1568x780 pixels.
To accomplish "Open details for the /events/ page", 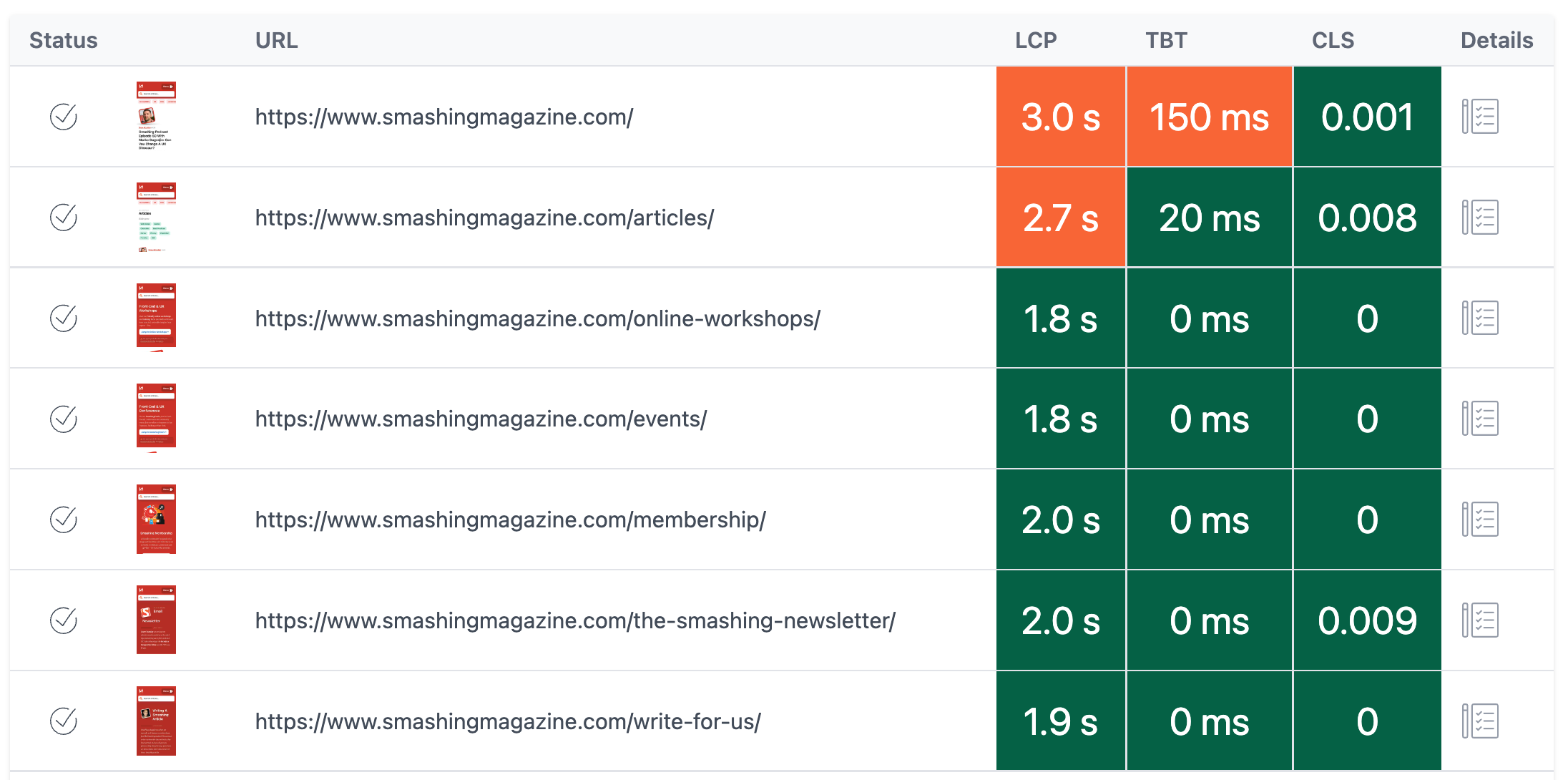I will pyautogui.click(x=1481, y=419).
